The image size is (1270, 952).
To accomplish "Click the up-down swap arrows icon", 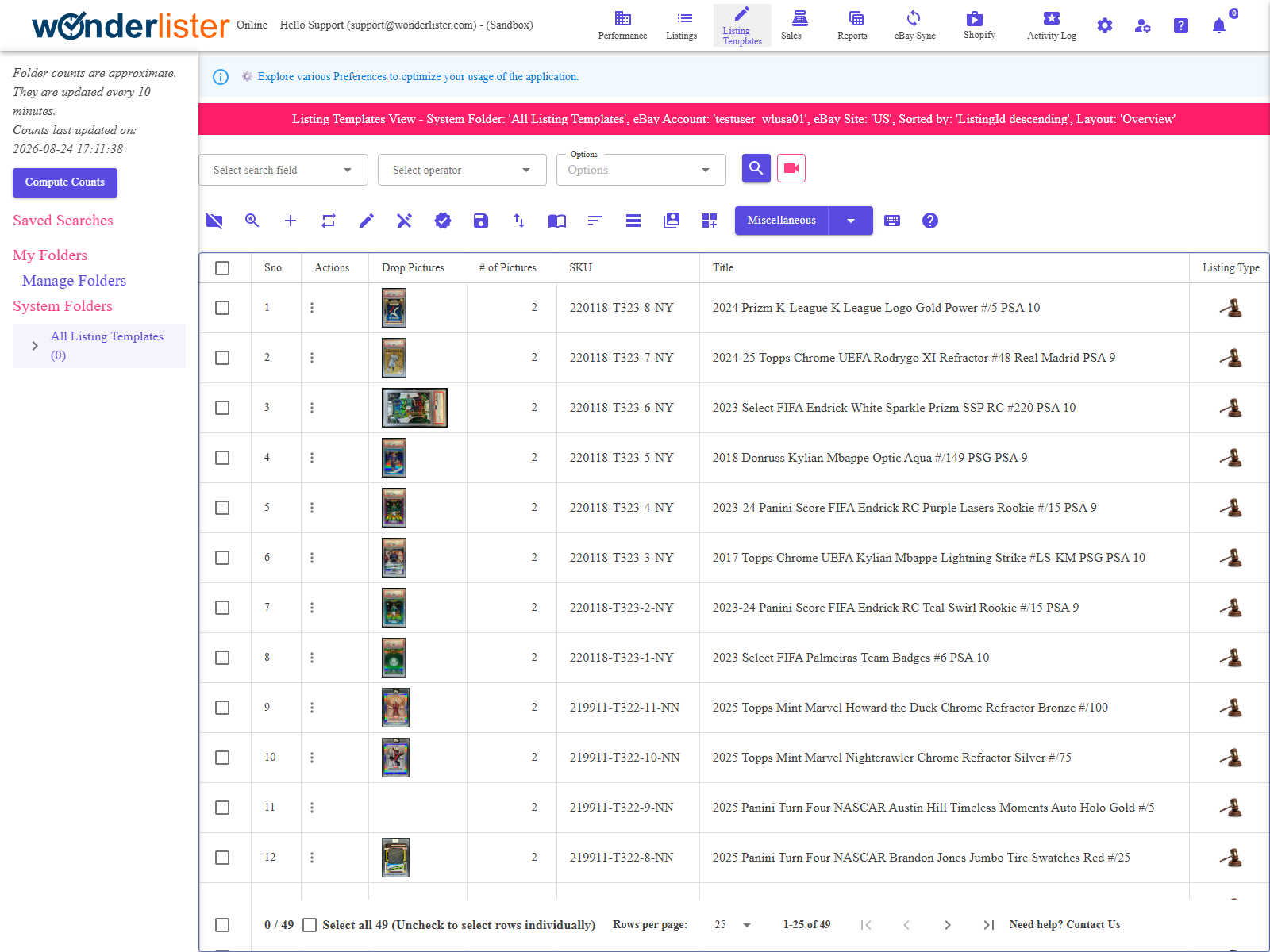I will click(519, 221).
